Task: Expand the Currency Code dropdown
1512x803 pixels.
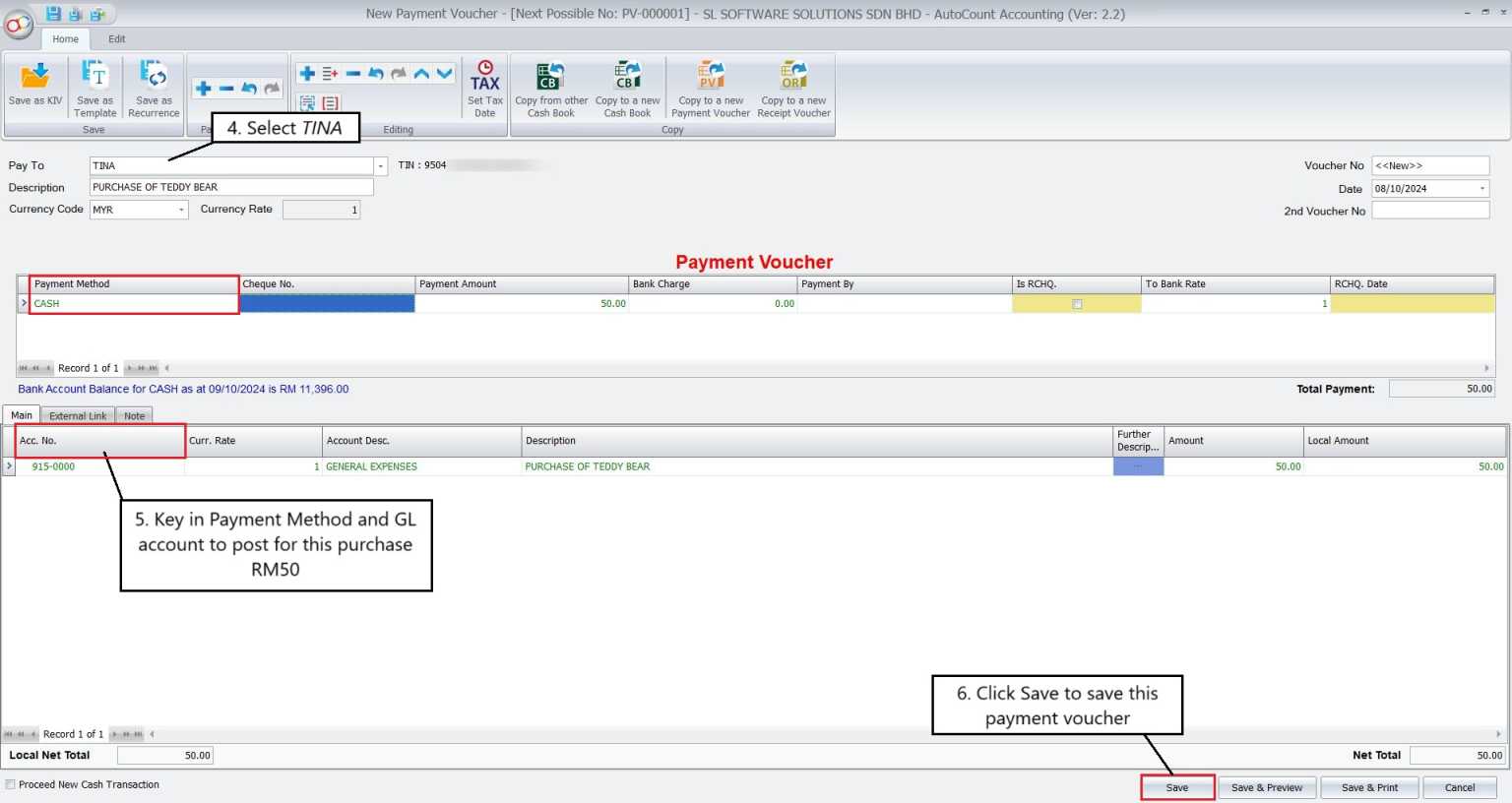Action: (x=181, y=210)
